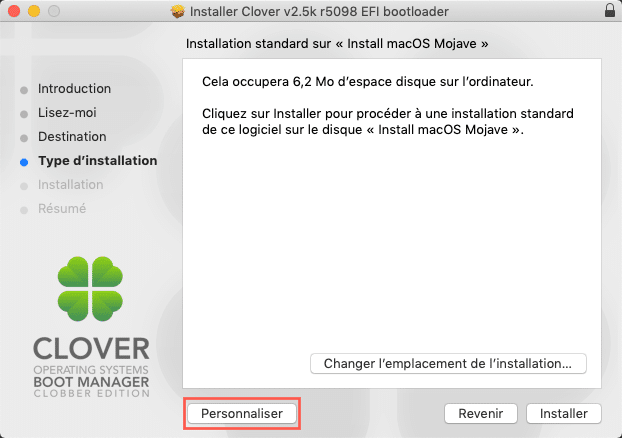Select the Type d'installation step
Image resolution: width=622 pixels, height=438 pixels.
tap(98, 161)
